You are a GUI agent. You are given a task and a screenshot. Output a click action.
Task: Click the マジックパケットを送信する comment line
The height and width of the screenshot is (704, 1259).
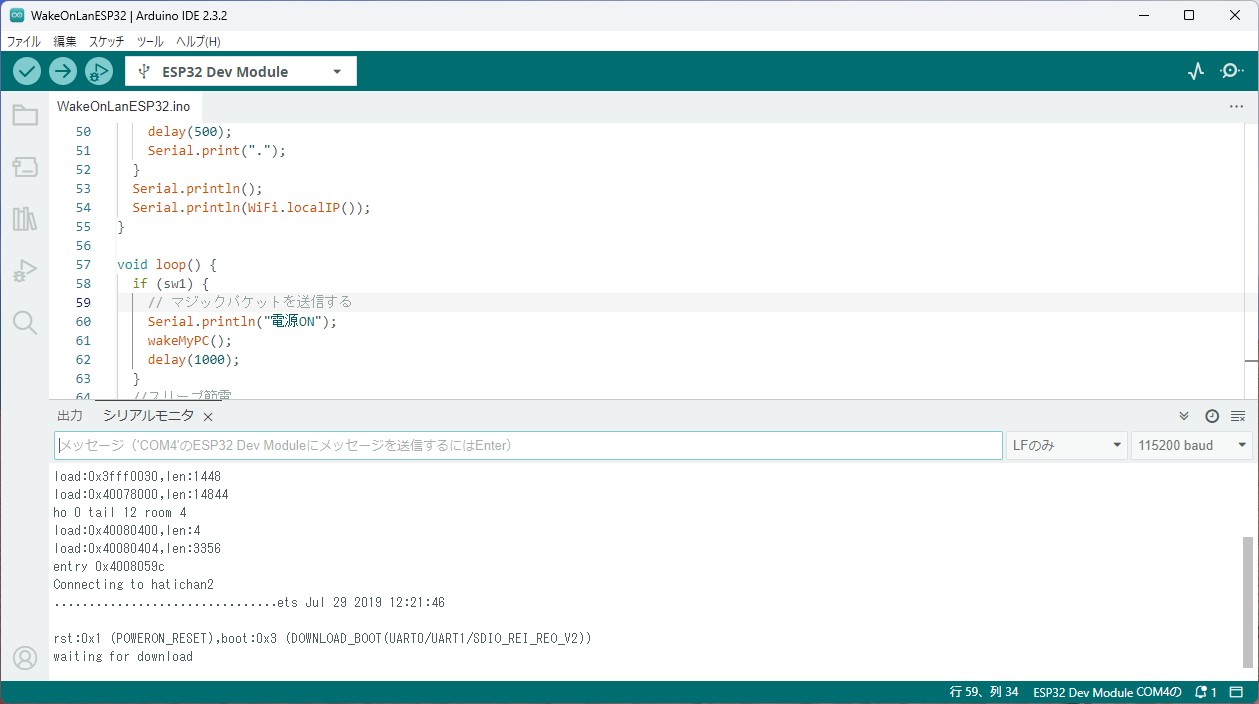pos(250,302)
